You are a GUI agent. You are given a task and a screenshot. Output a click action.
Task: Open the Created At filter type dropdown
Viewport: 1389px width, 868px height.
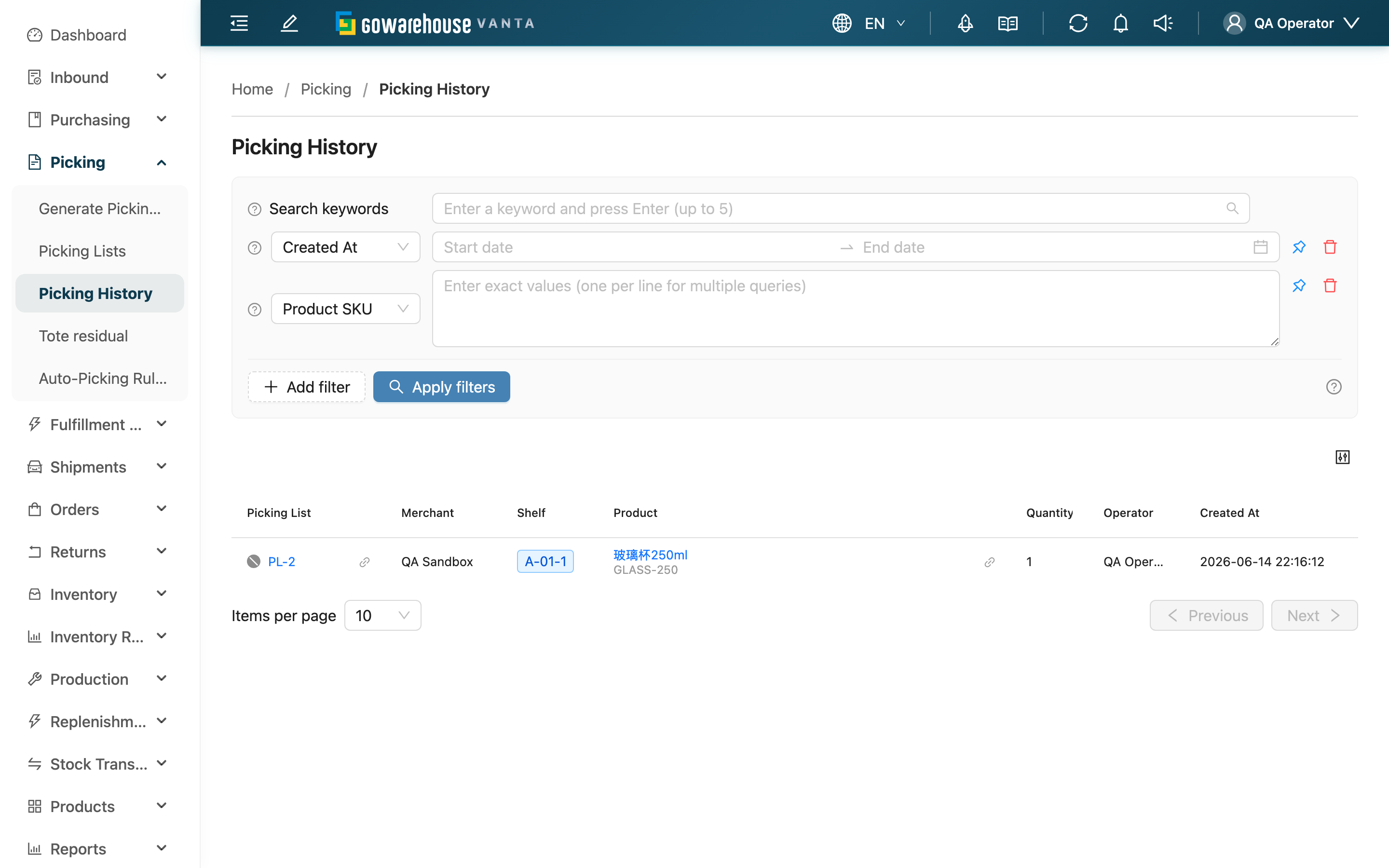tap(345, 247)
